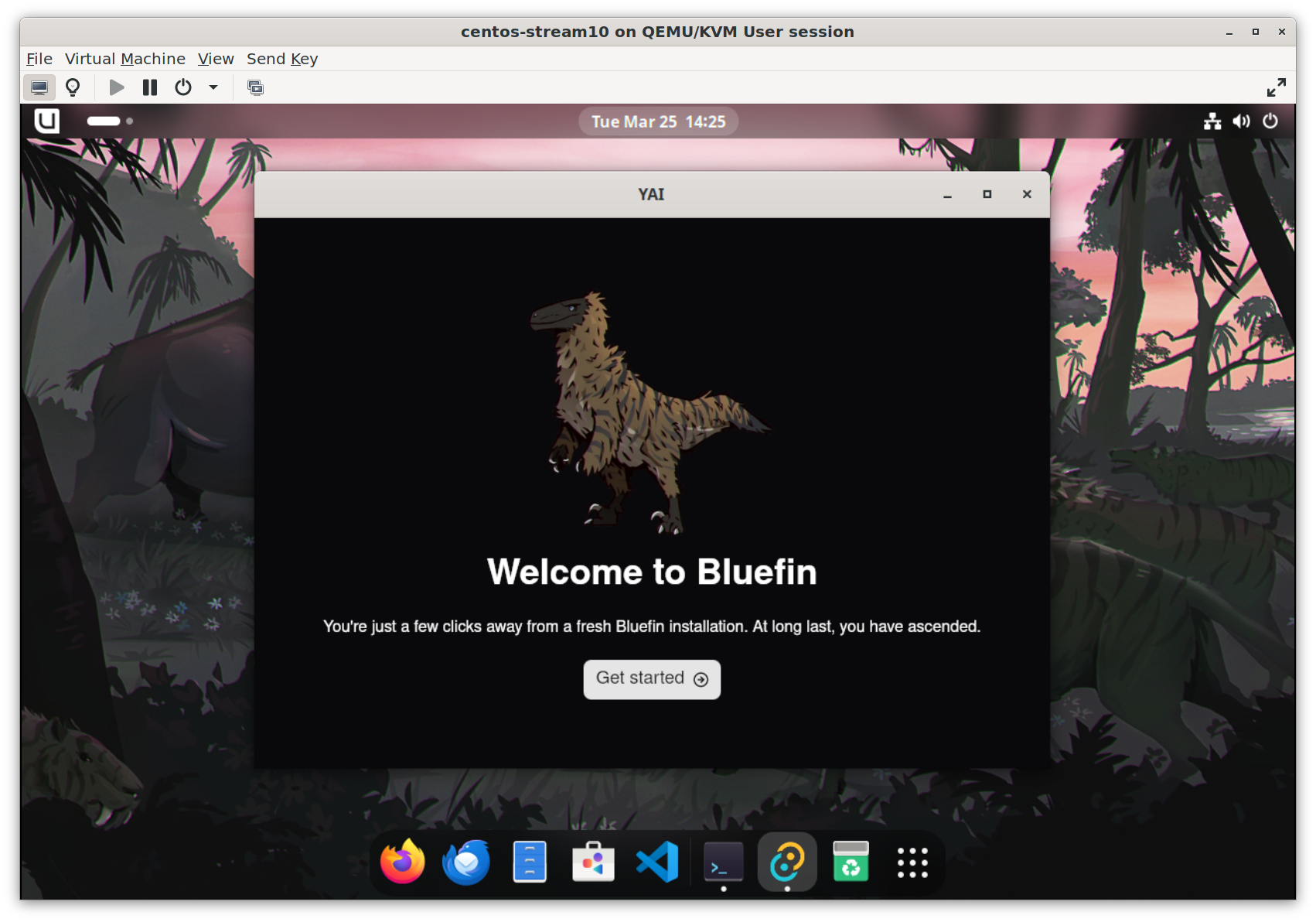Viewport: 1316px width, 922px height.
Task: Open the system power menu icon
Action: (x=1270, y=121)
